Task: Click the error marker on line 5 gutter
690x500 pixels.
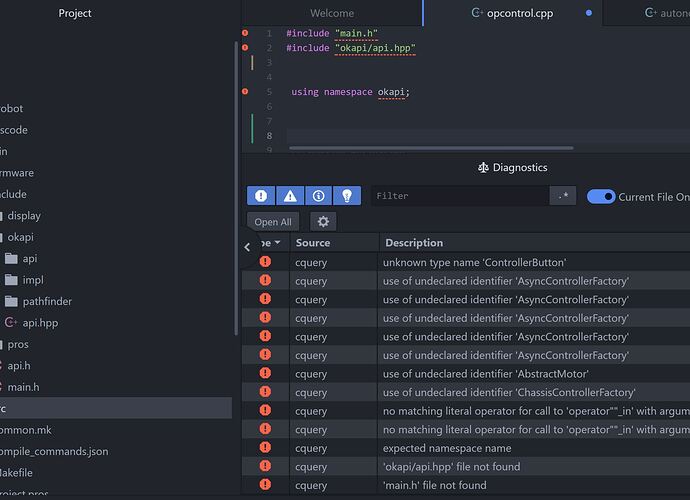Action: tap(245, 92)
